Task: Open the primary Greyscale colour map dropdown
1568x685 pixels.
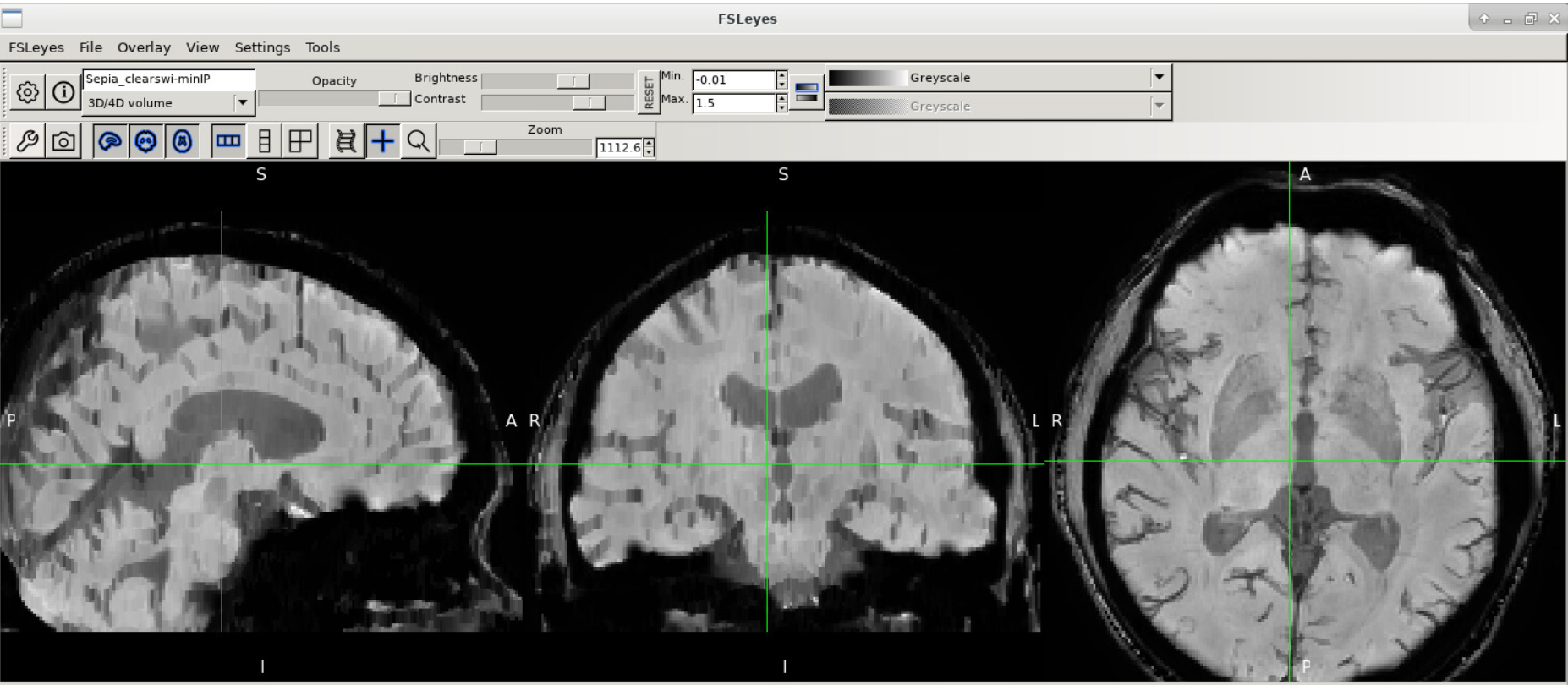Action: [998, 78]
